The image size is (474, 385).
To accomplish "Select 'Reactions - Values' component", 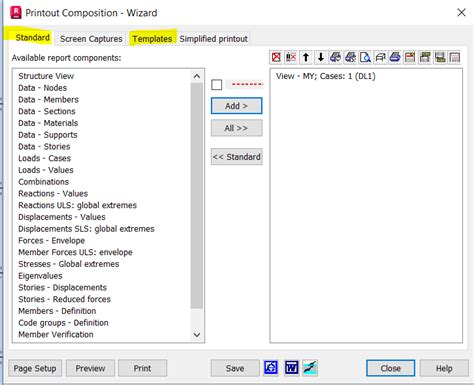I will (53, 193).
